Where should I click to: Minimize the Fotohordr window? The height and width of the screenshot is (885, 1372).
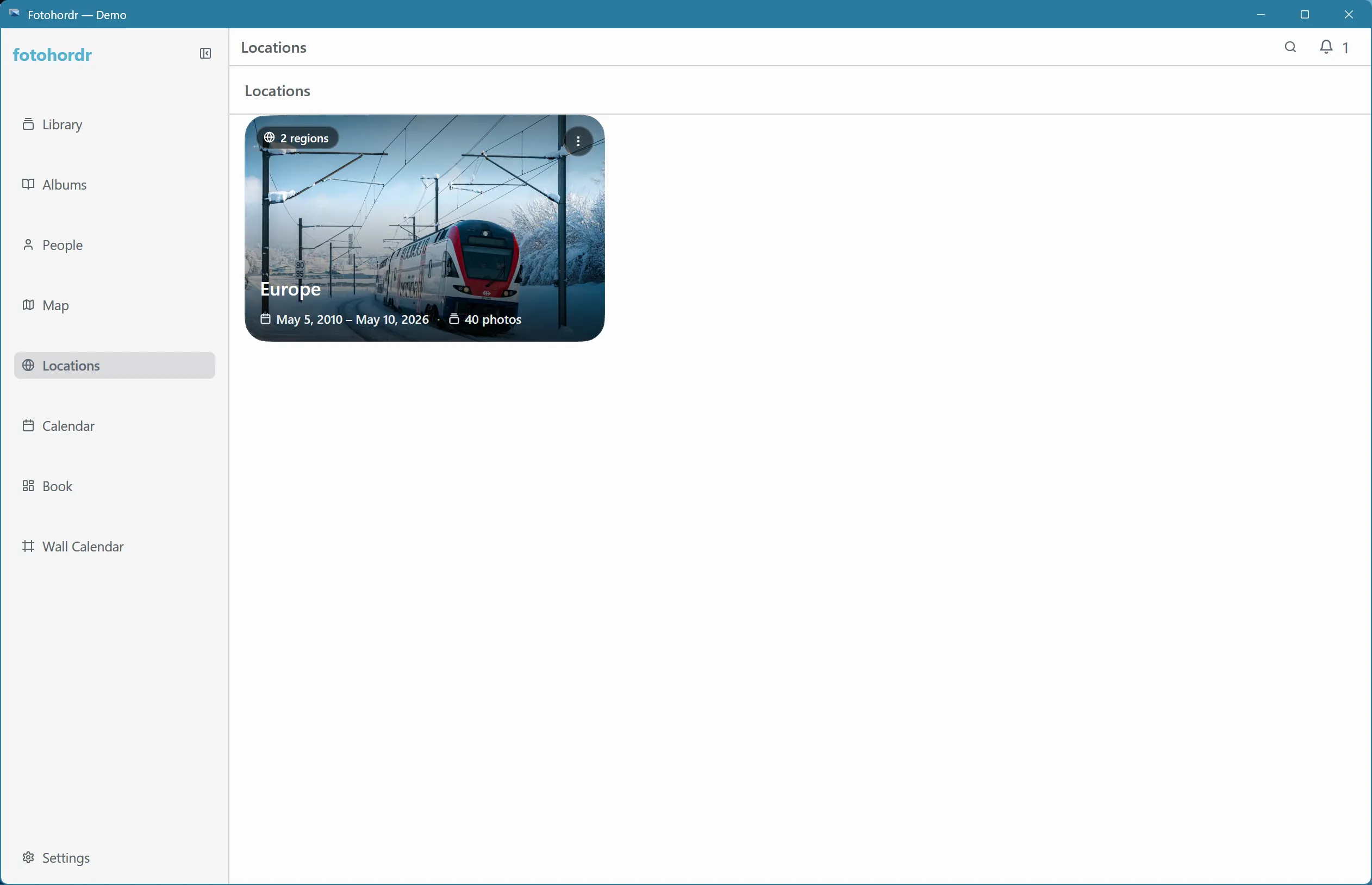point(1261,14)
